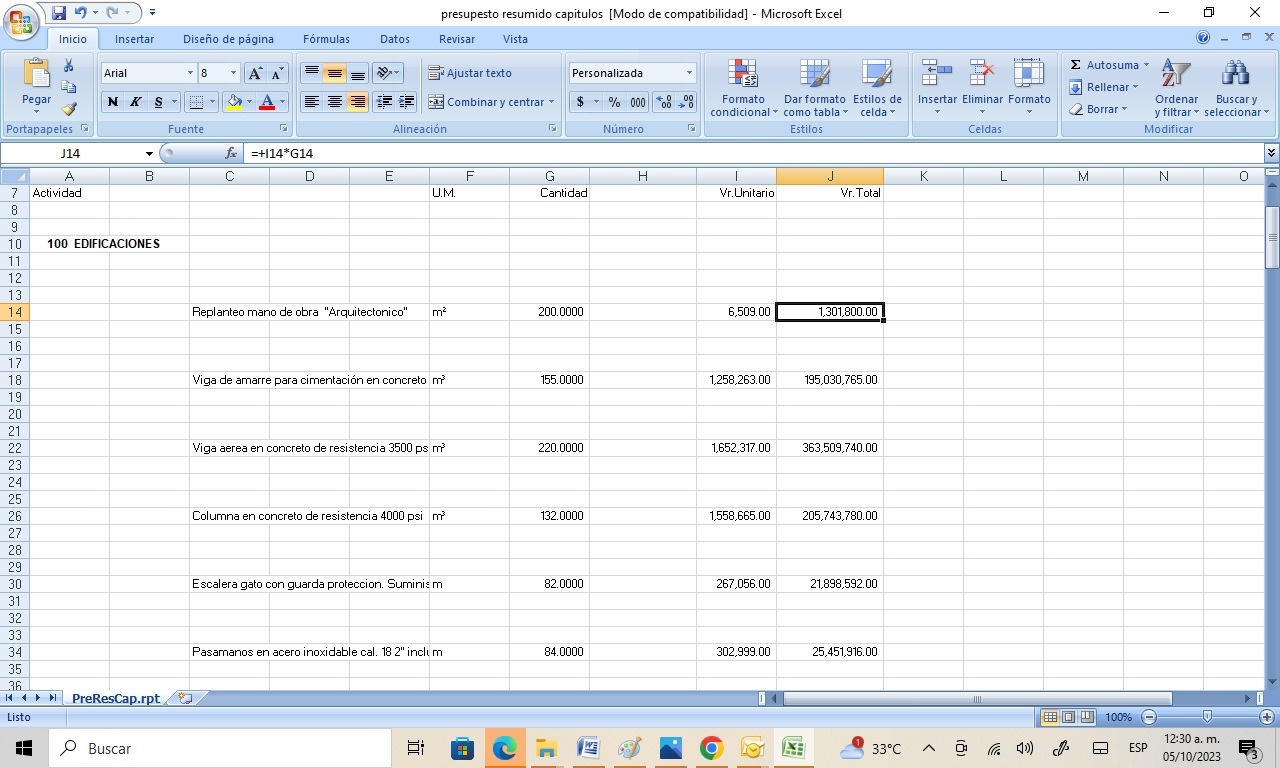The image size is (1280, 768).
Task: Switch to Page Layout view in status bar
Action: click(x=1068, y=717)
